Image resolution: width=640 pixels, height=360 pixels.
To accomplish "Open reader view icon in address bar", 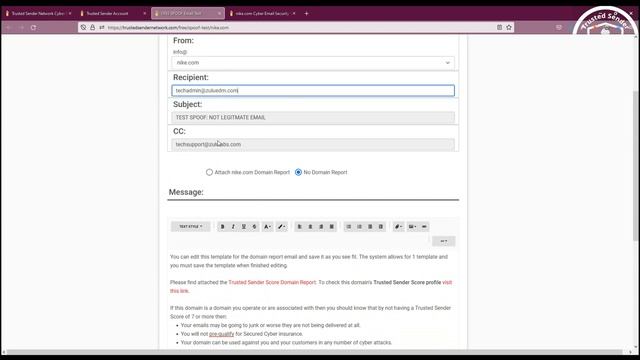I will 500,27.
